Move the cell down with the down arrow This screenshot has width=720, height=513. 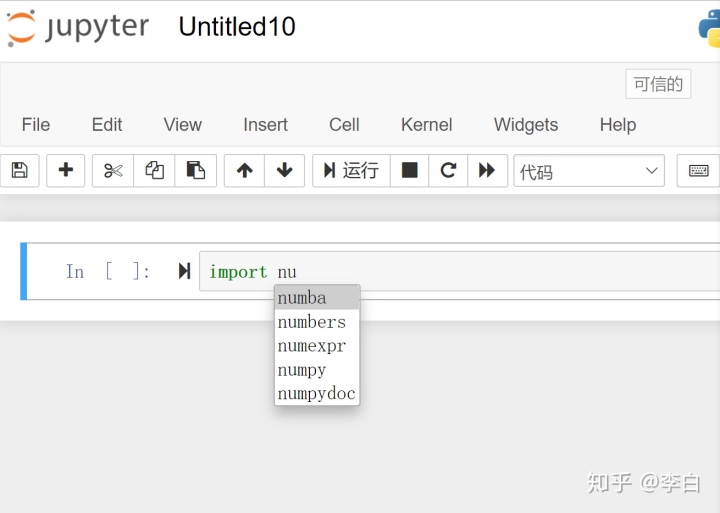[x=284, y=170]
